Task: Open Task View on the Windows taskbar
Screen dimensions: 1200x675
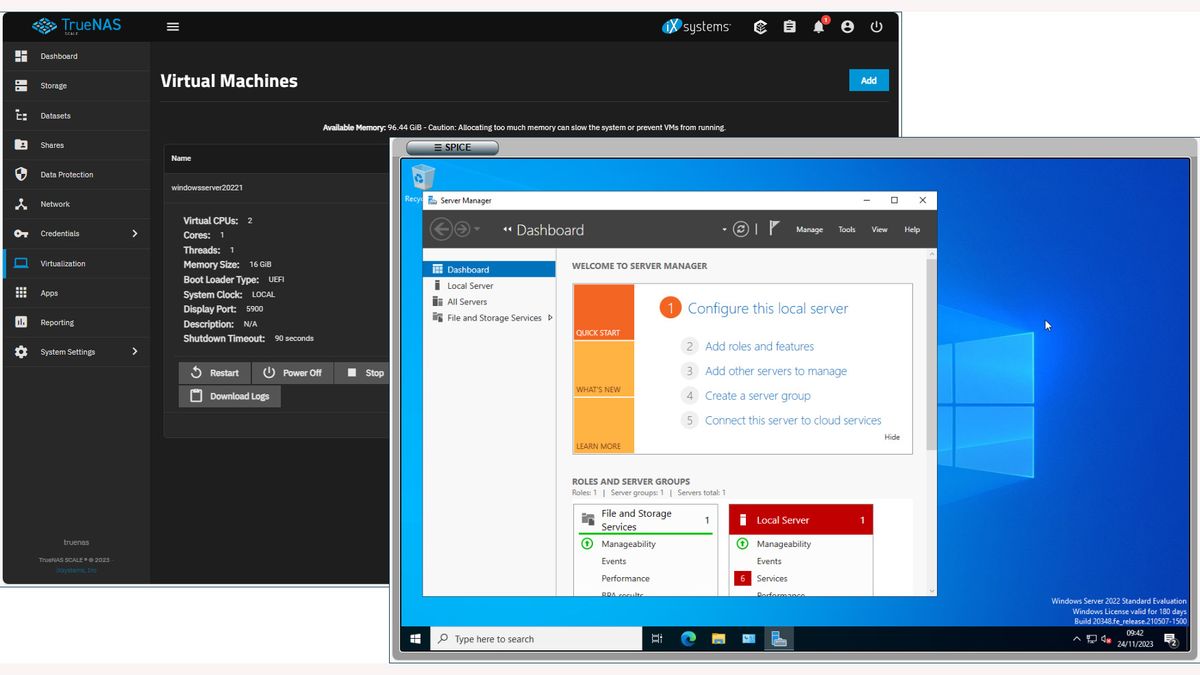Action: click(x=657, y=639)
